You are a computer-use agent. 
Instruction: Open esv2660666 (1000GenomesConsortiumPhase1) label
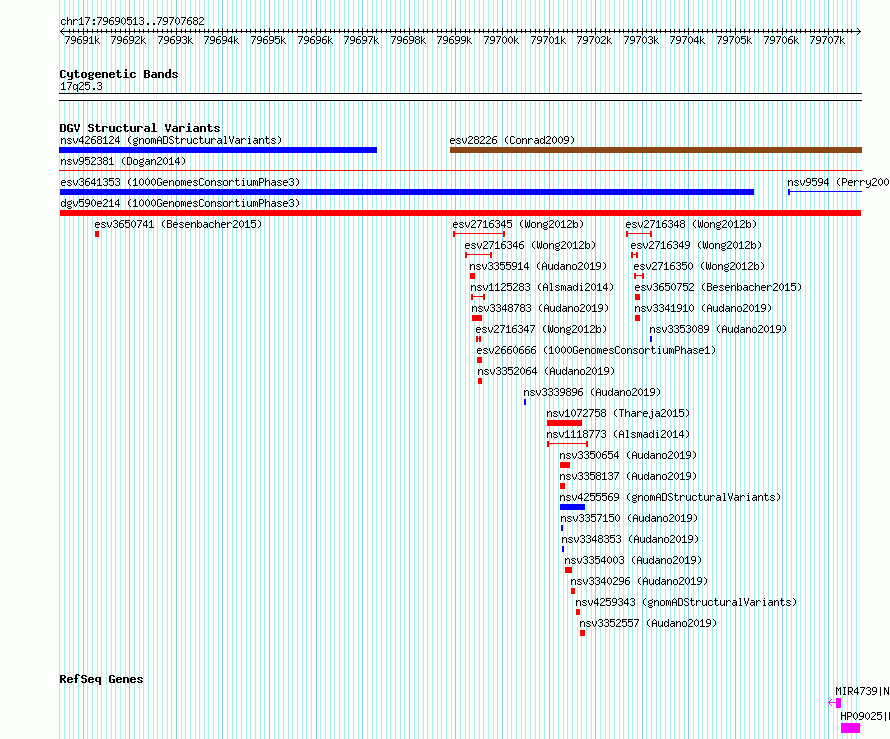(596, 350)
